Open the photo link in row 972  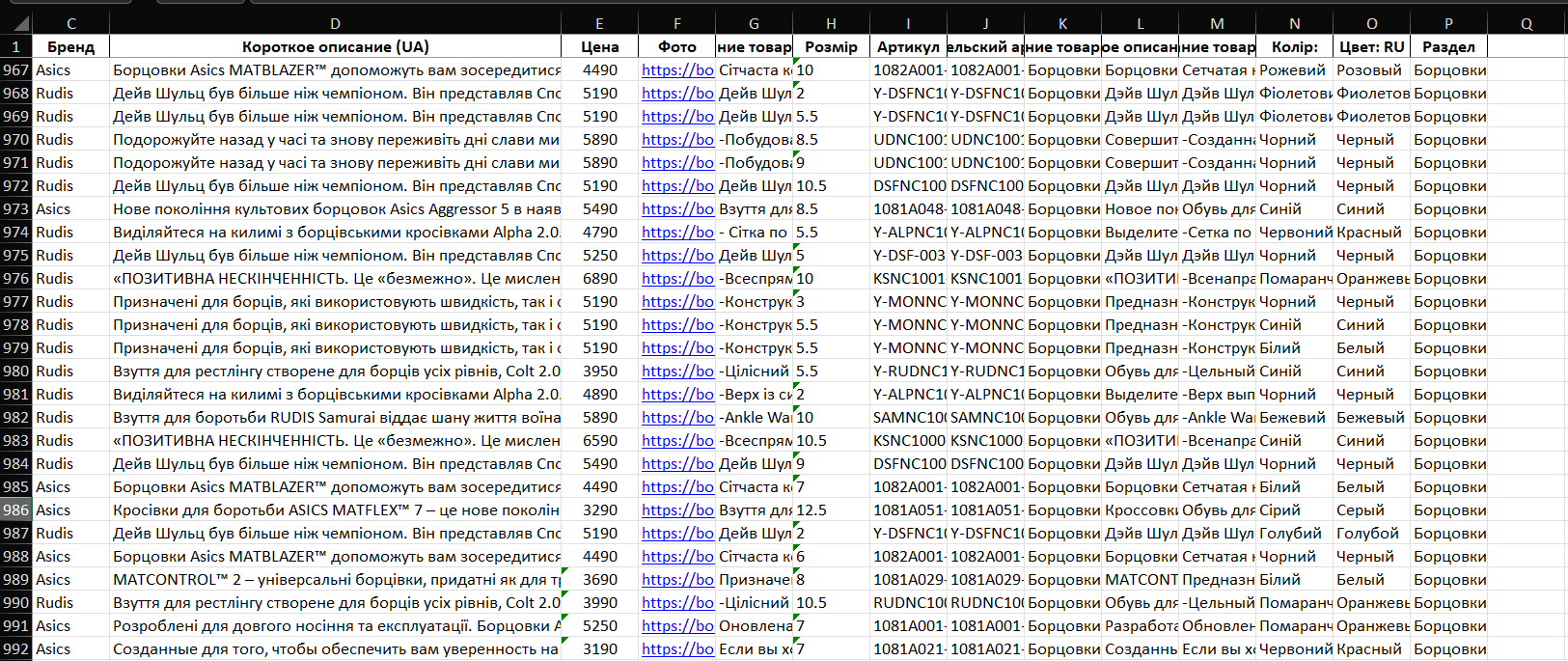point(677,185)
